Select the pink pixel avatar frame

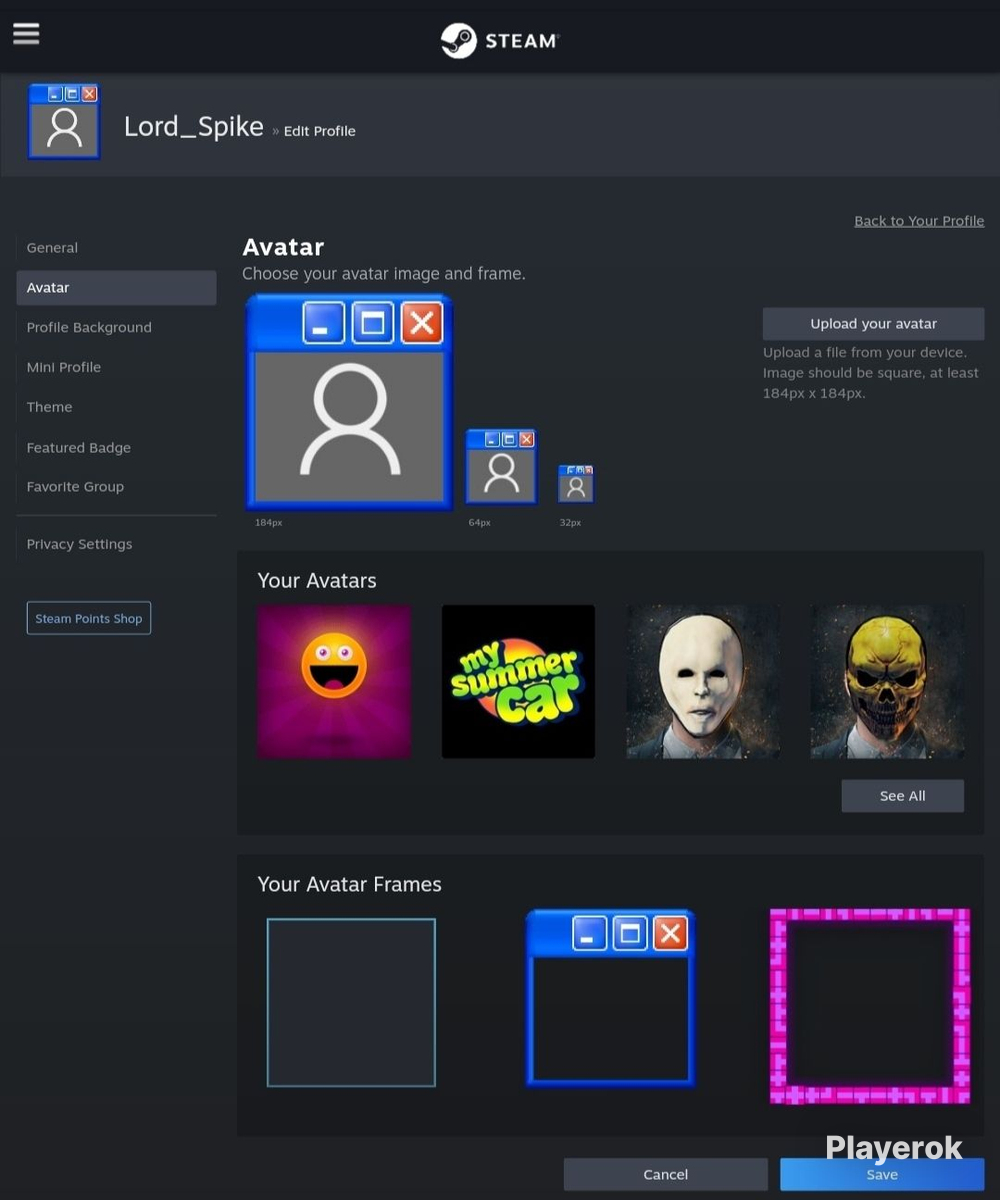point(870,1006)
